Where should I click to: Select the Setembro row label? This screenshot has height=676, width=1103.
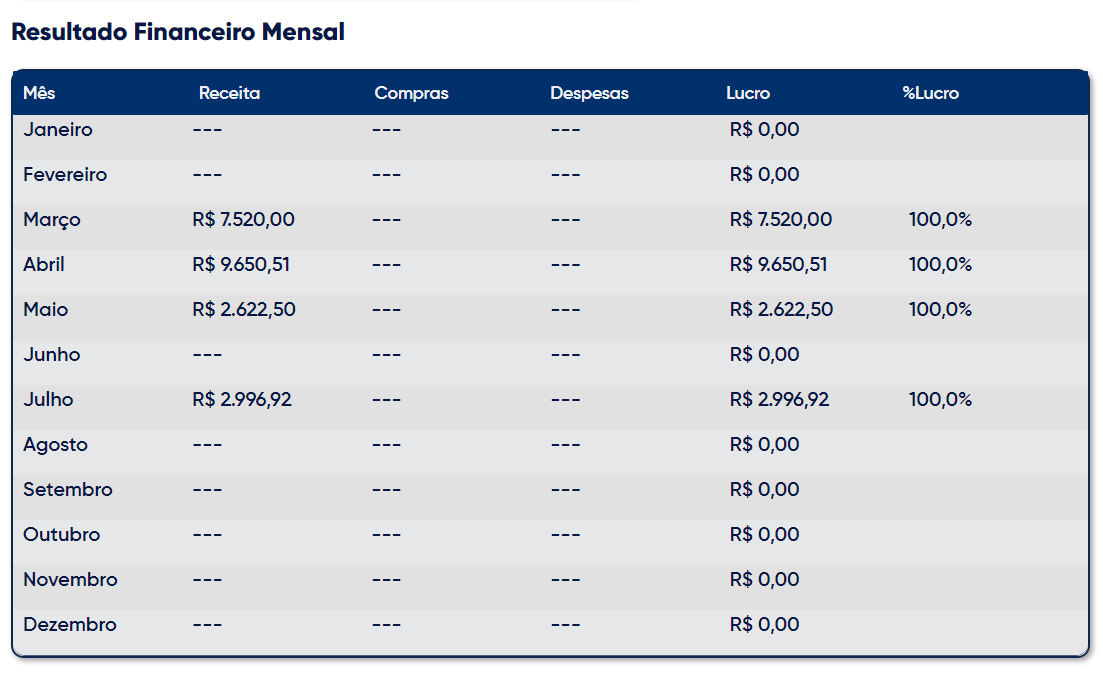(68, 490)
